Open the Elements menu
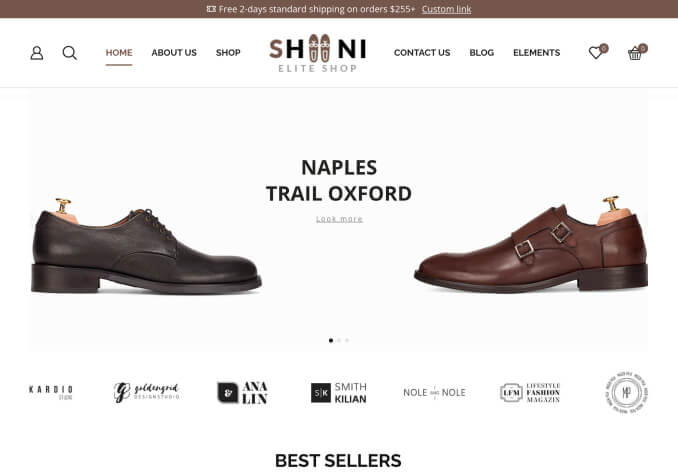 [537, 53]
